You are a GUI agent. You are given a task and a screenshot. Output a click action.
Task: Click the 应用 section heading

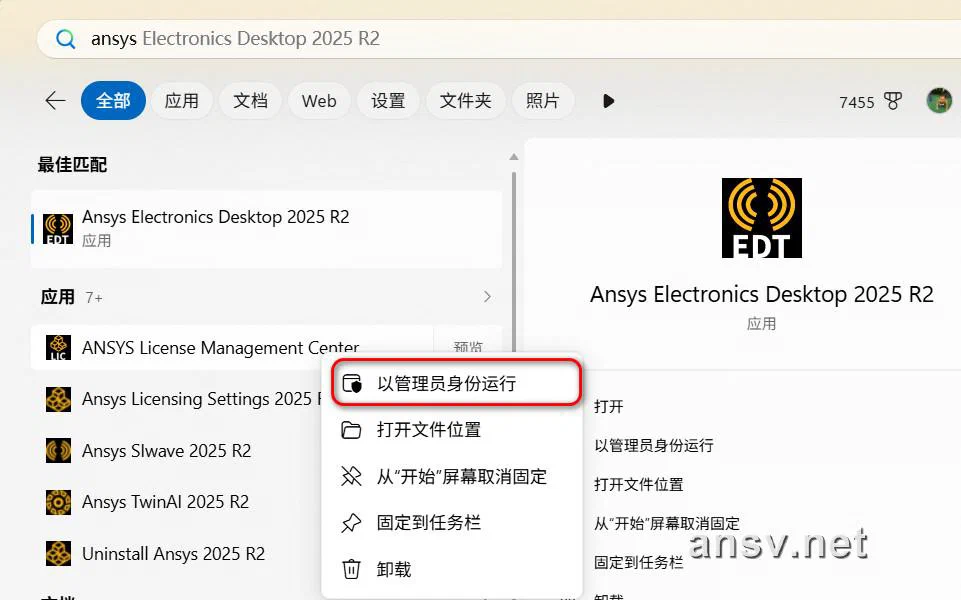point(58,297)
